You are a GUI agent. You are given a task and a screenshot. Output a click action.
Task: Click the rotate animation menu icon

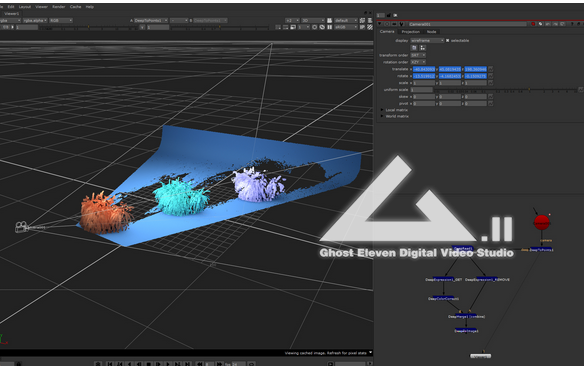pyautogui.click(x=491, y=76)
